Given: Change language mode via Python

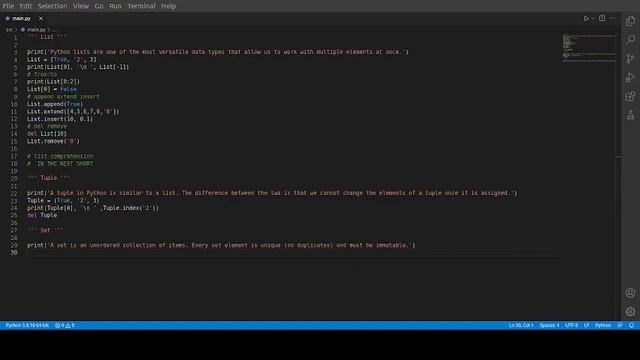Looking at the screenshot, I should [603, 325].
